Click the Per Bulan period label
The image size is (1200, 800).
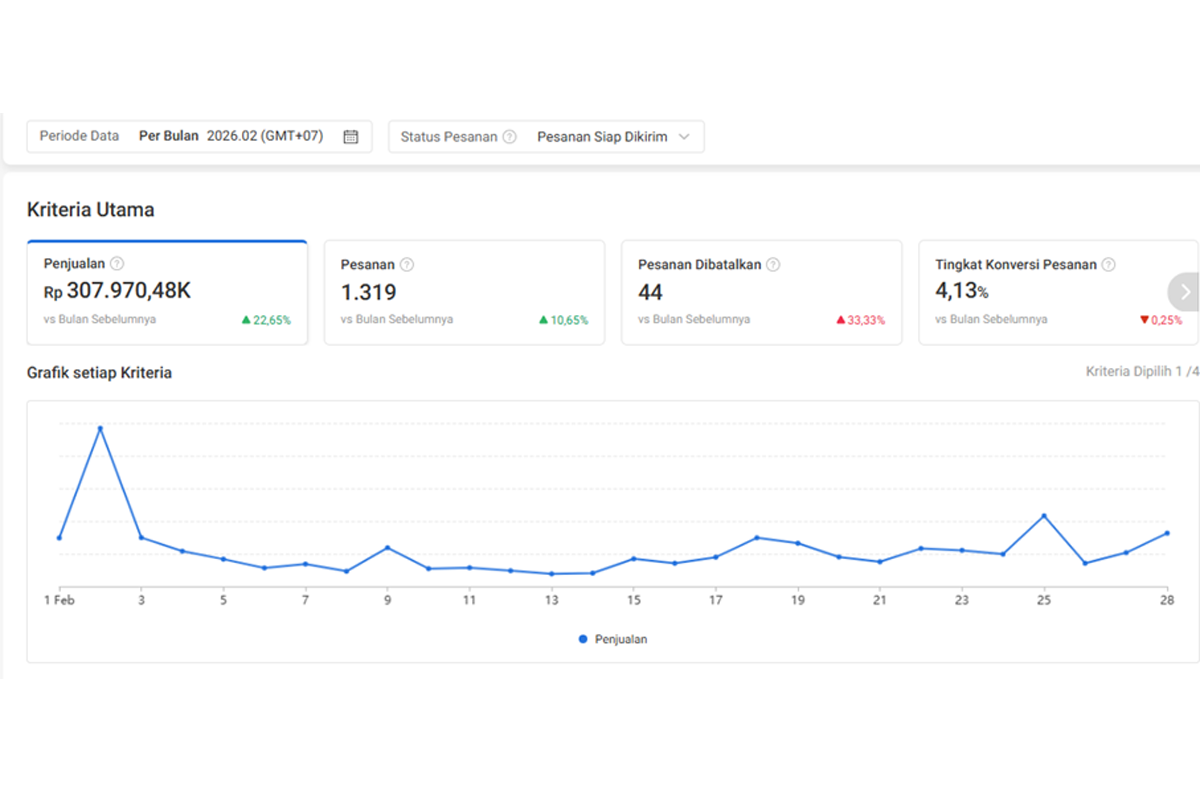pos(169,136)
